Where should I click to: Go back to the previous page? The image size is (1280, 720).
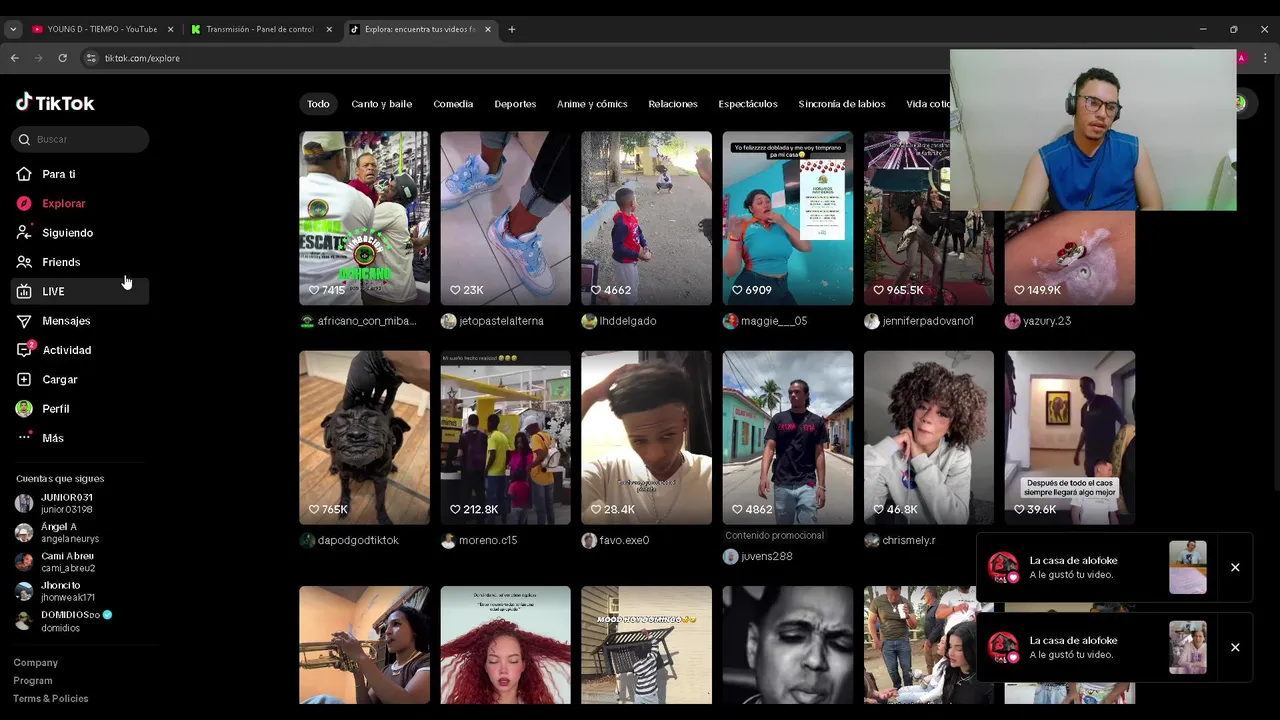click(x=14, y=58)
